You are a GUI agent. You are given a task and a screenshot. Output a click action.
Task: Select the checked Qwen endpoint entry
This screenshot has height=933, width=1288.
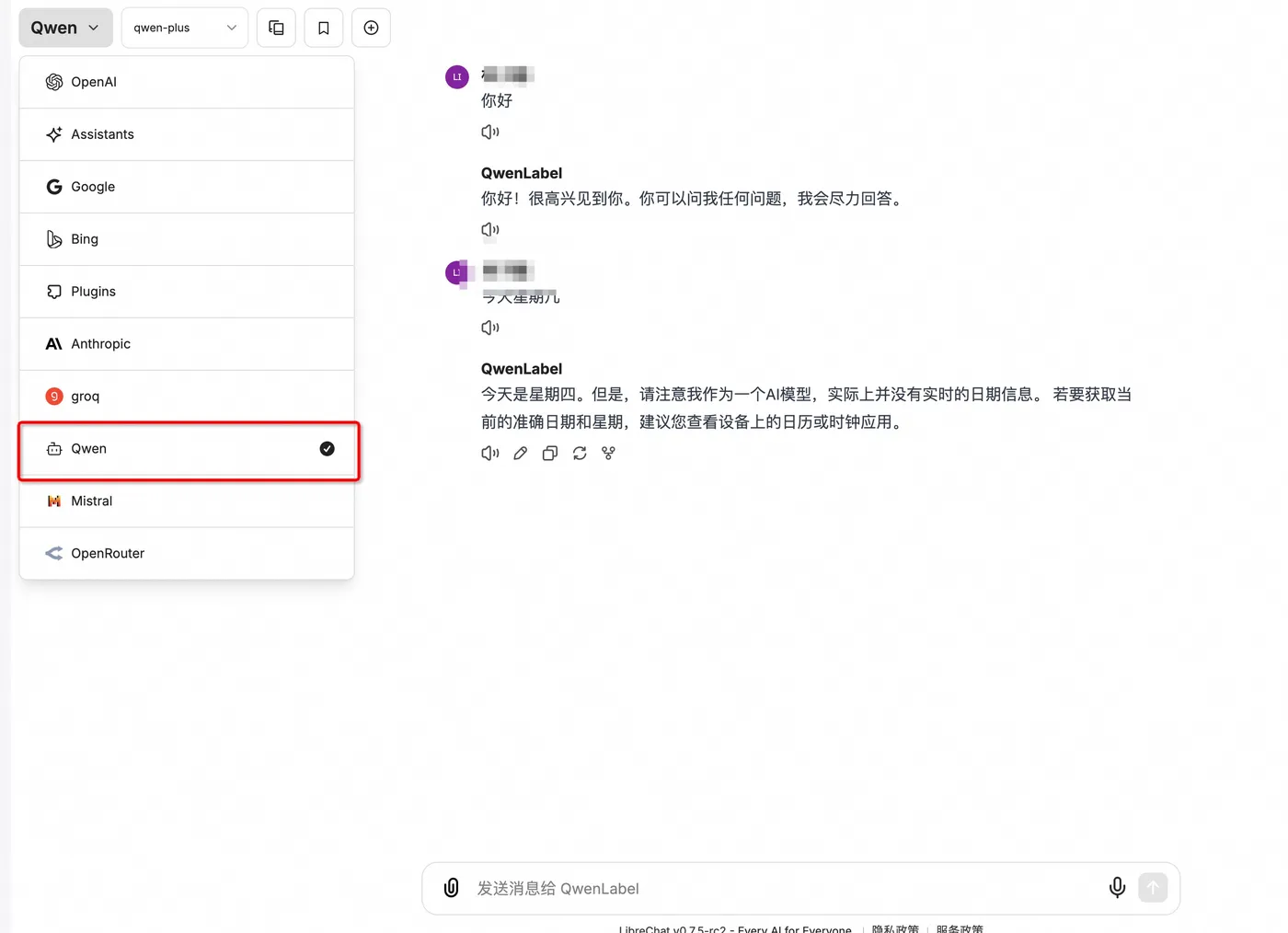coord(187,449)
